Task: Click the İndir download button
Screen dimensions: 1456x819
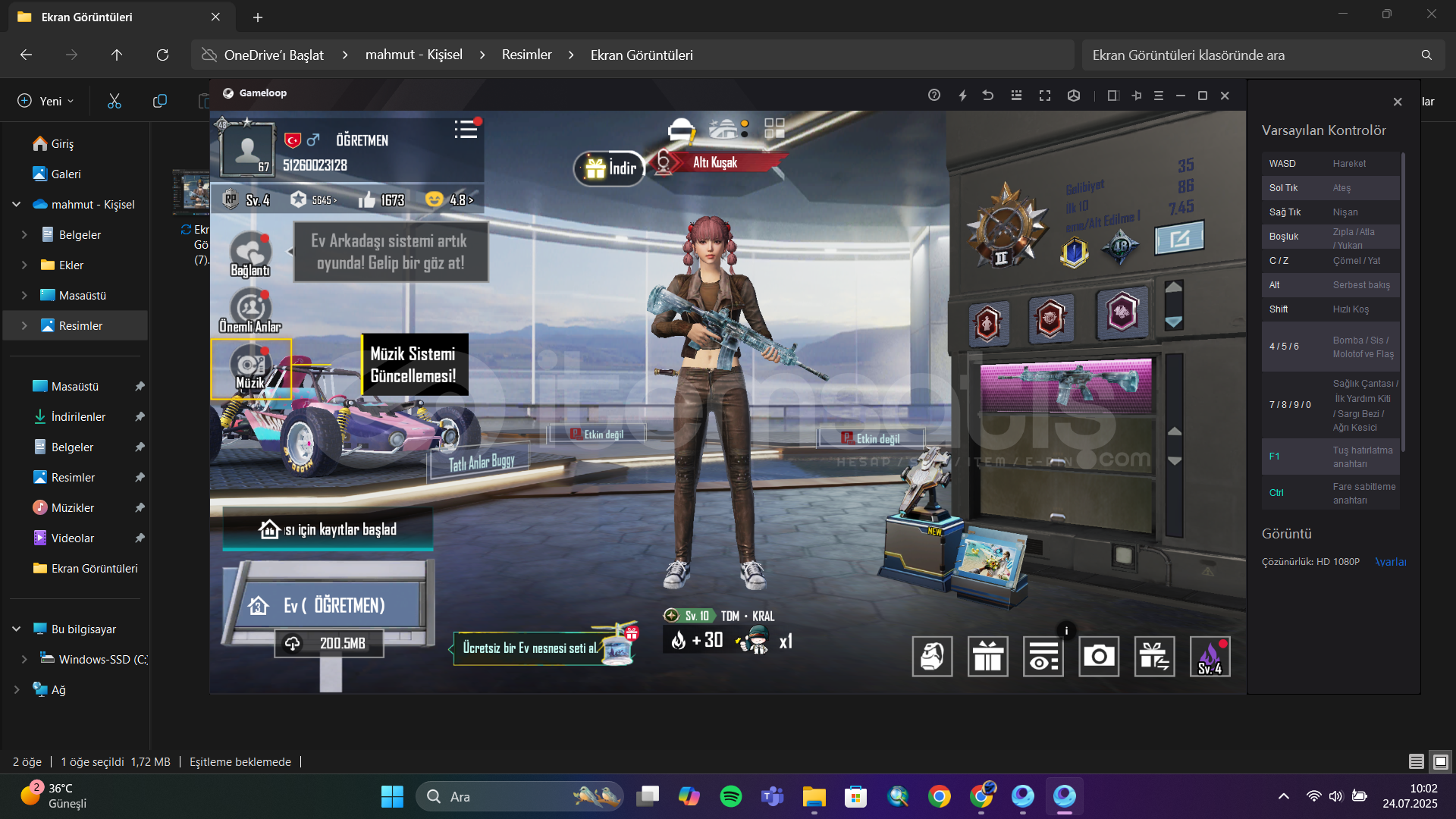Action: [x=610, y=168]
